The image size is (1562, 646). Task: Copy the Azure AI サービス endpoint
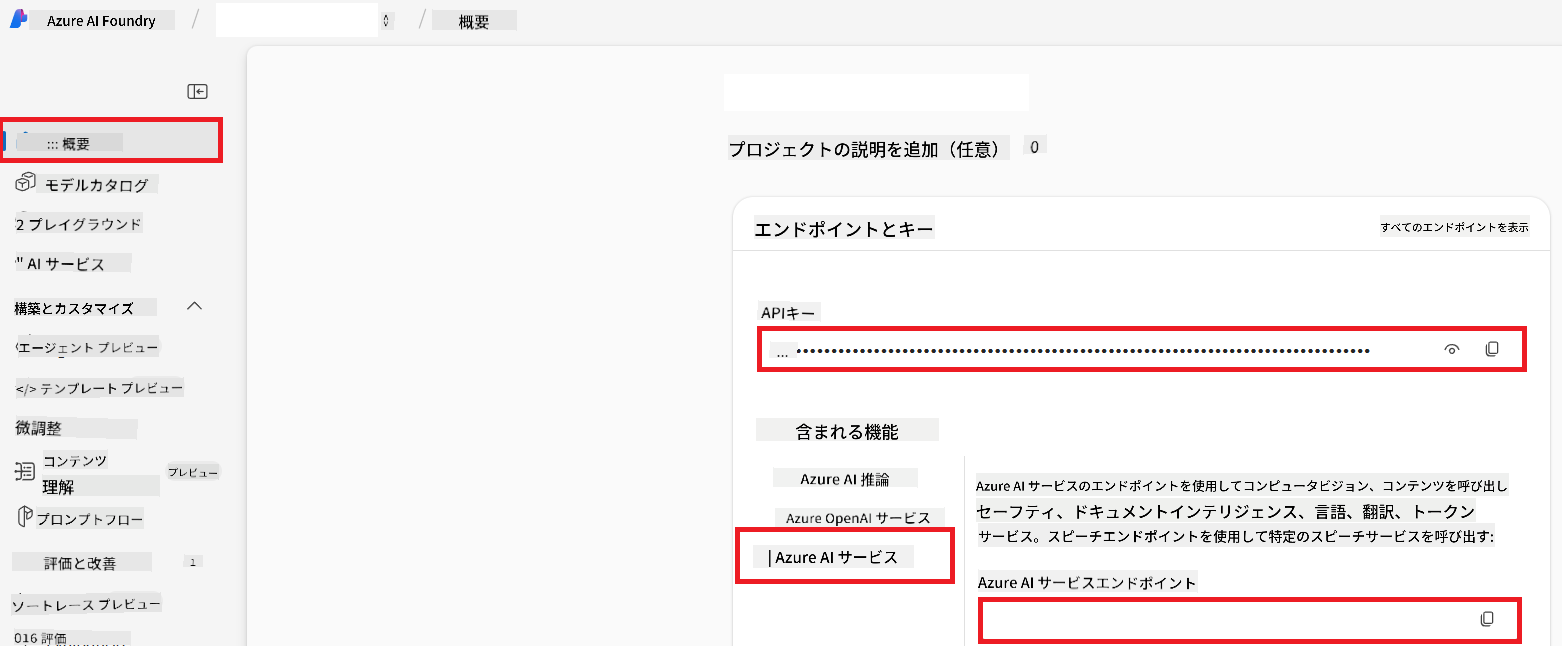click(x=1487, y=619)
